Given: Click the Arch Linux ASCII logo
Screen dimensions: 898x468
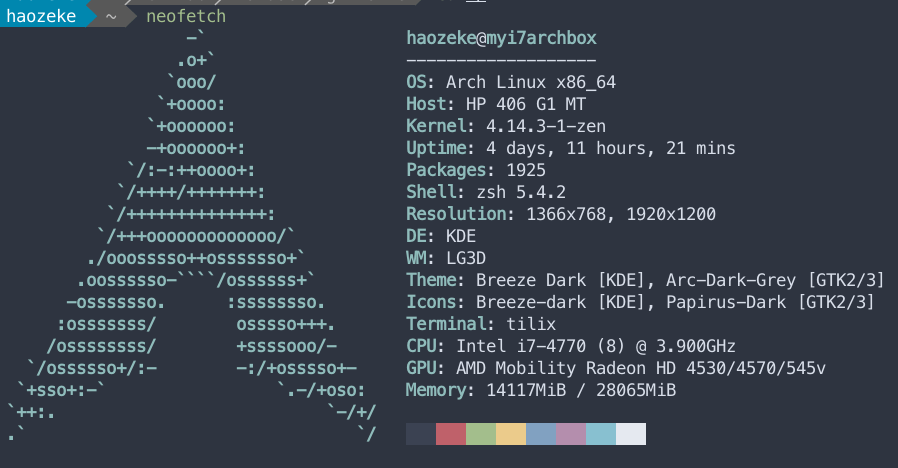Looking at the screenshot, I should point(192,236).
